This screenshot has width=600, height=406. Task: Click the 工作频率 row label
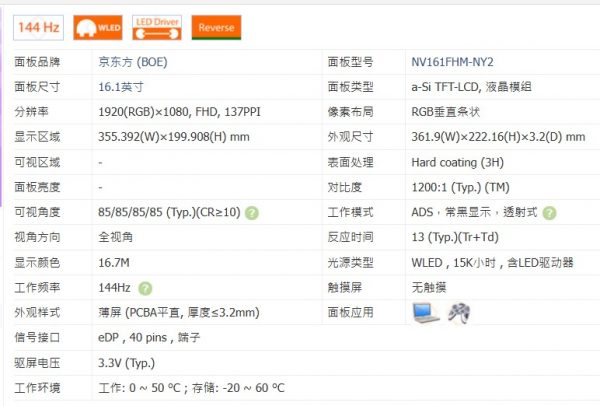coord(37,287)
